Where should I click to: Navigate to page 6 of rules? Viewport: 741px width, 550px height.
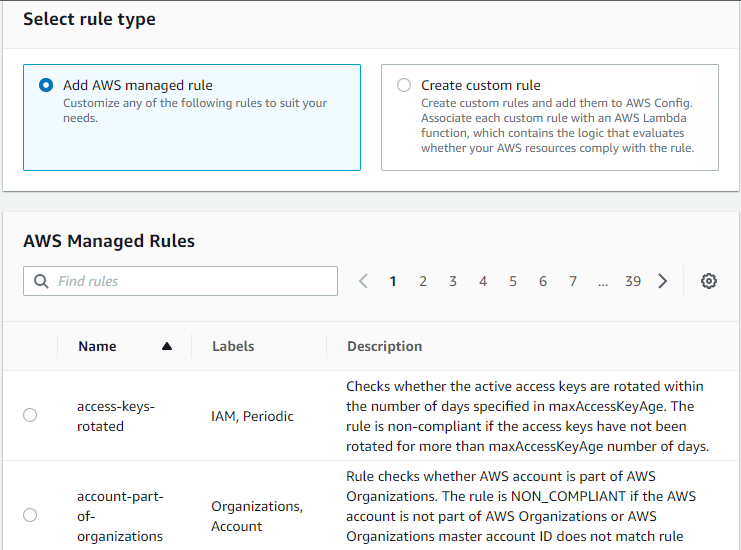click(543, 281)
